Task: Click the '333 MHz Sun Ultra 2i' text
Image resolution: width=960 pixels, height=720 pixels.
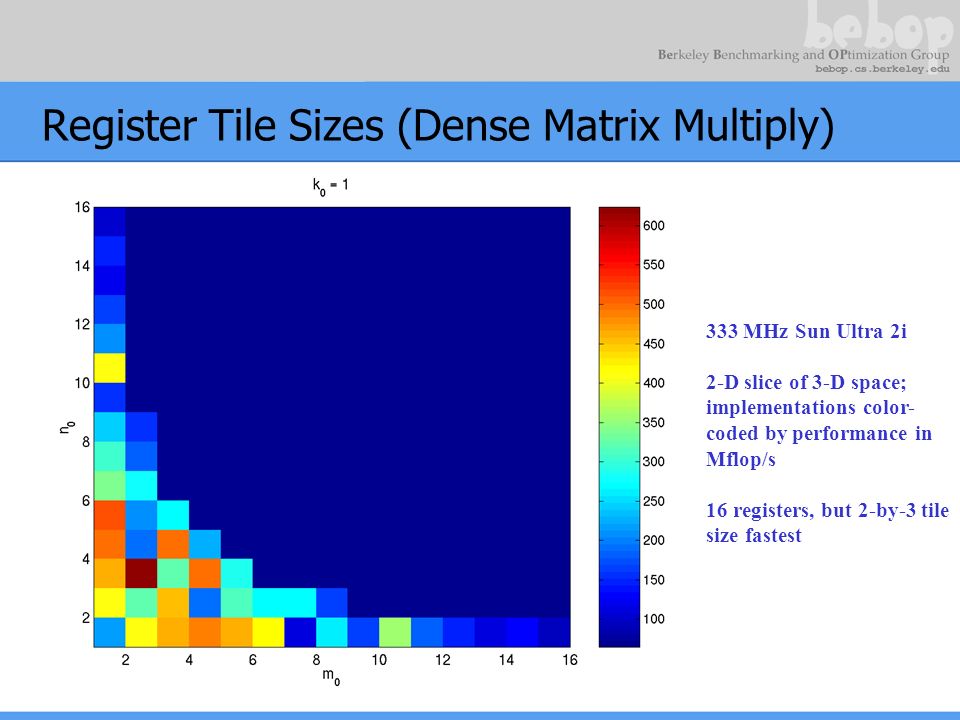Action: (x=806, y=331)
